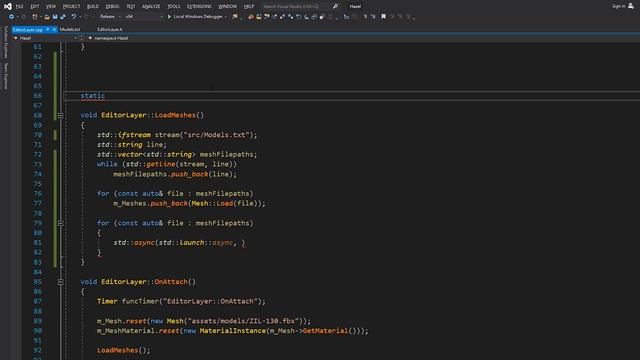Open the HELP menu
Screen dimensions: 640x360
coord(249,7)
